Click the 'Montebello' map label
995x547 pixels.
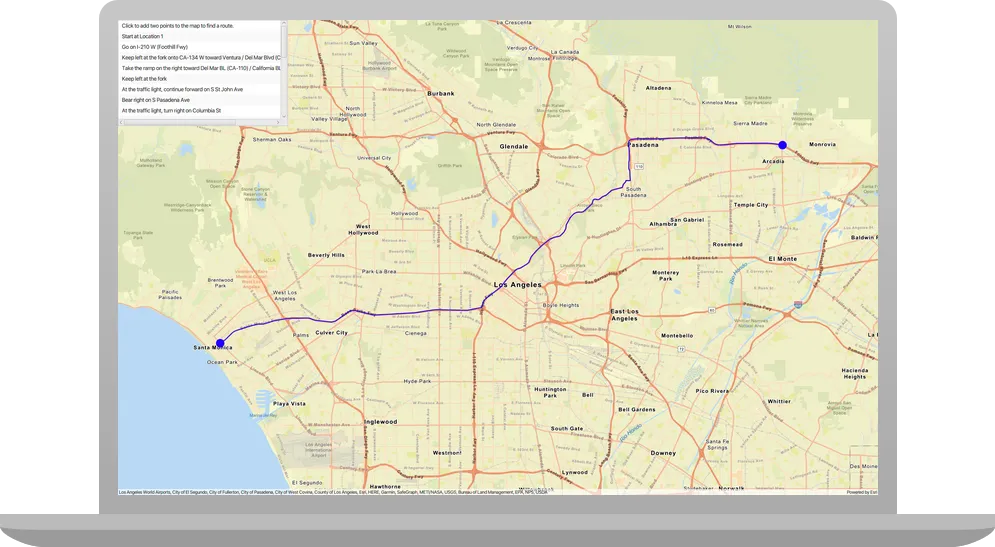click(x=677, y=335)
